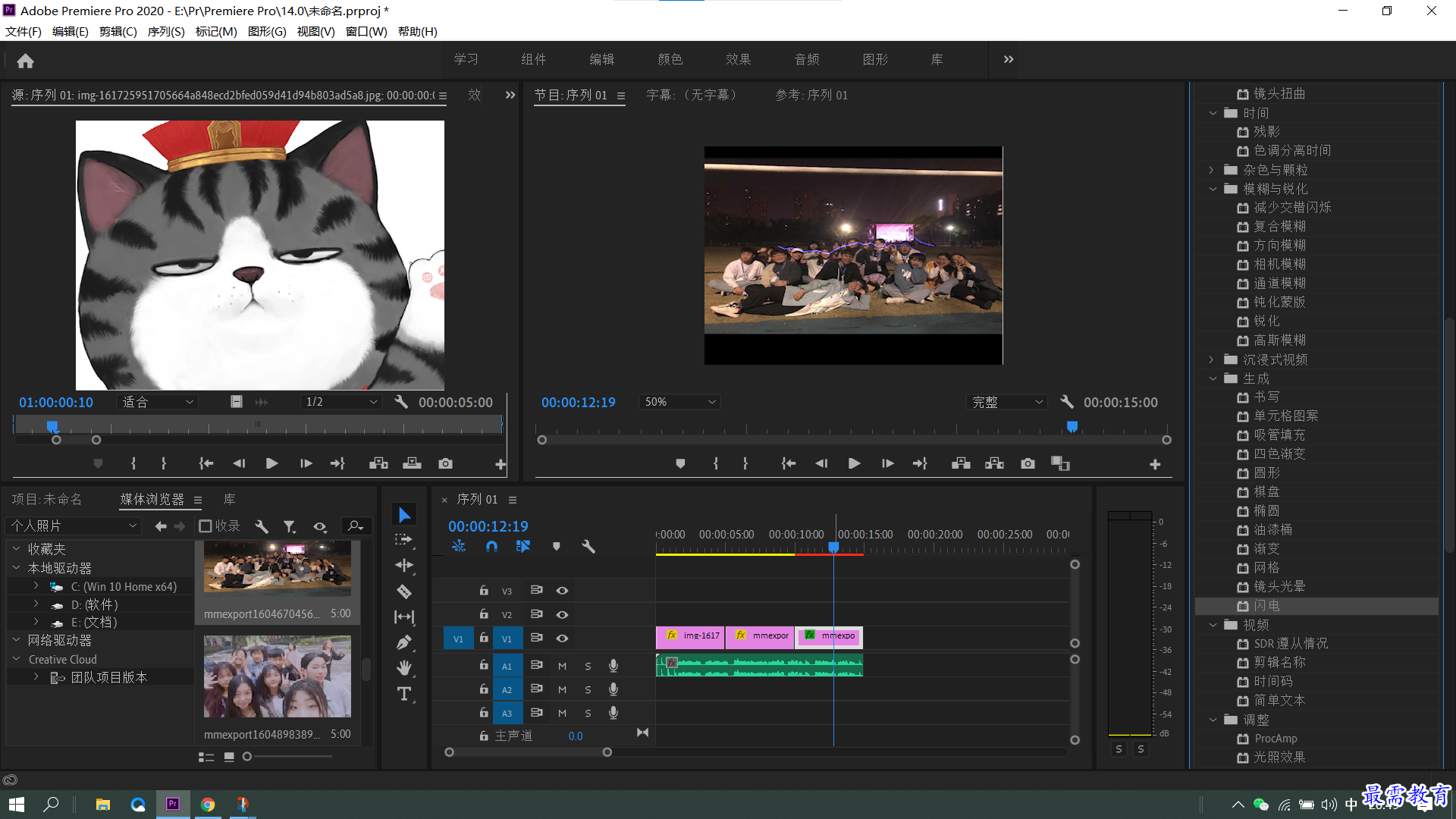The width and height of the screenshot is (1456, 819).
Task: Open media browser location dropdown 个人照片
Action: point(74,526)
